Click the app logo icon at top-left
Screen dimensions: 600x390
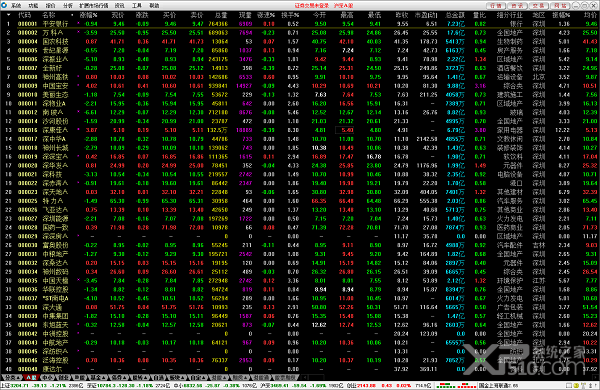click(4, 5)
